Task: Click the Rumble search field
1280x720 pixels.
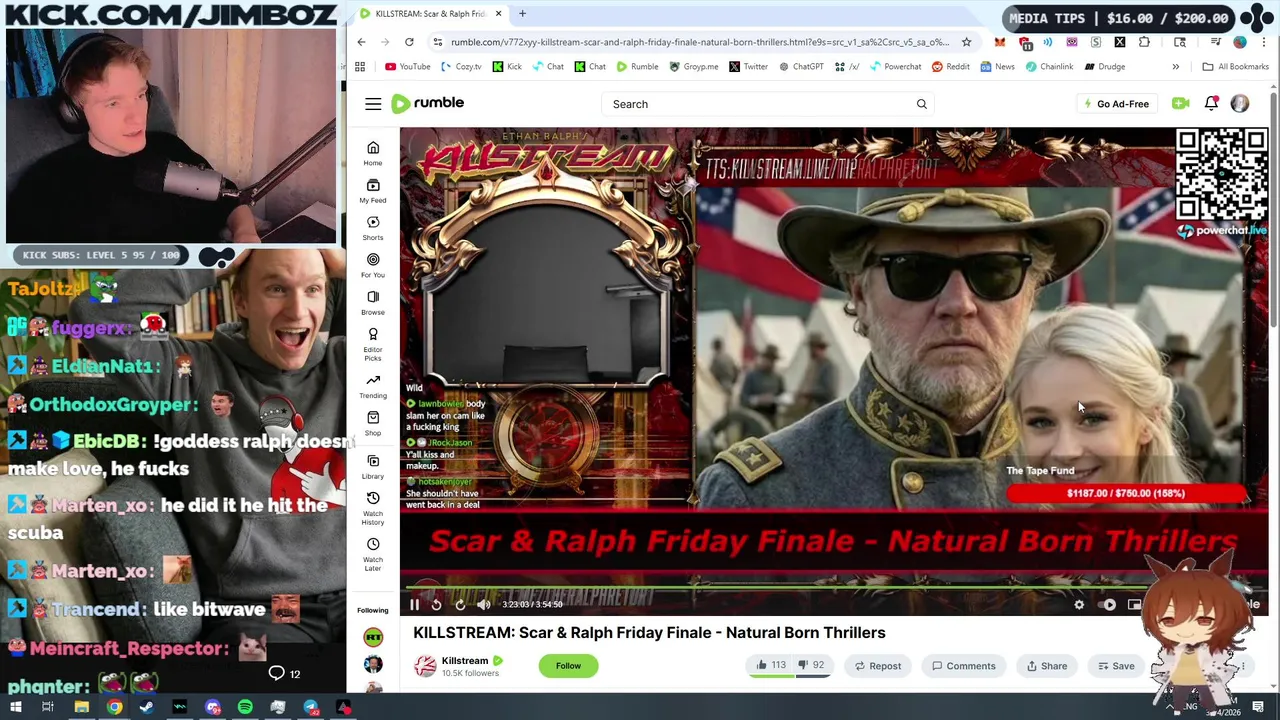Action: point(768,104)
